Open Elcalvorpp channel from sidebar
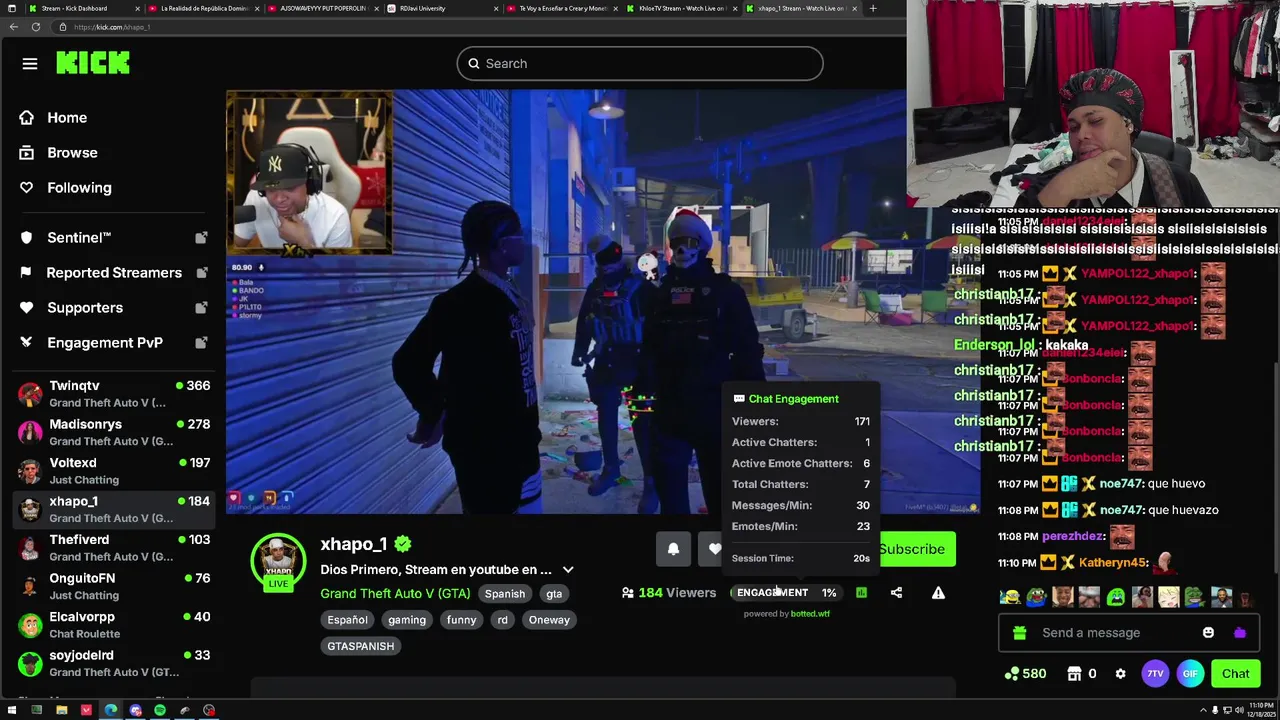This screenshot has height=720, width=1280. tap(114, 625)
